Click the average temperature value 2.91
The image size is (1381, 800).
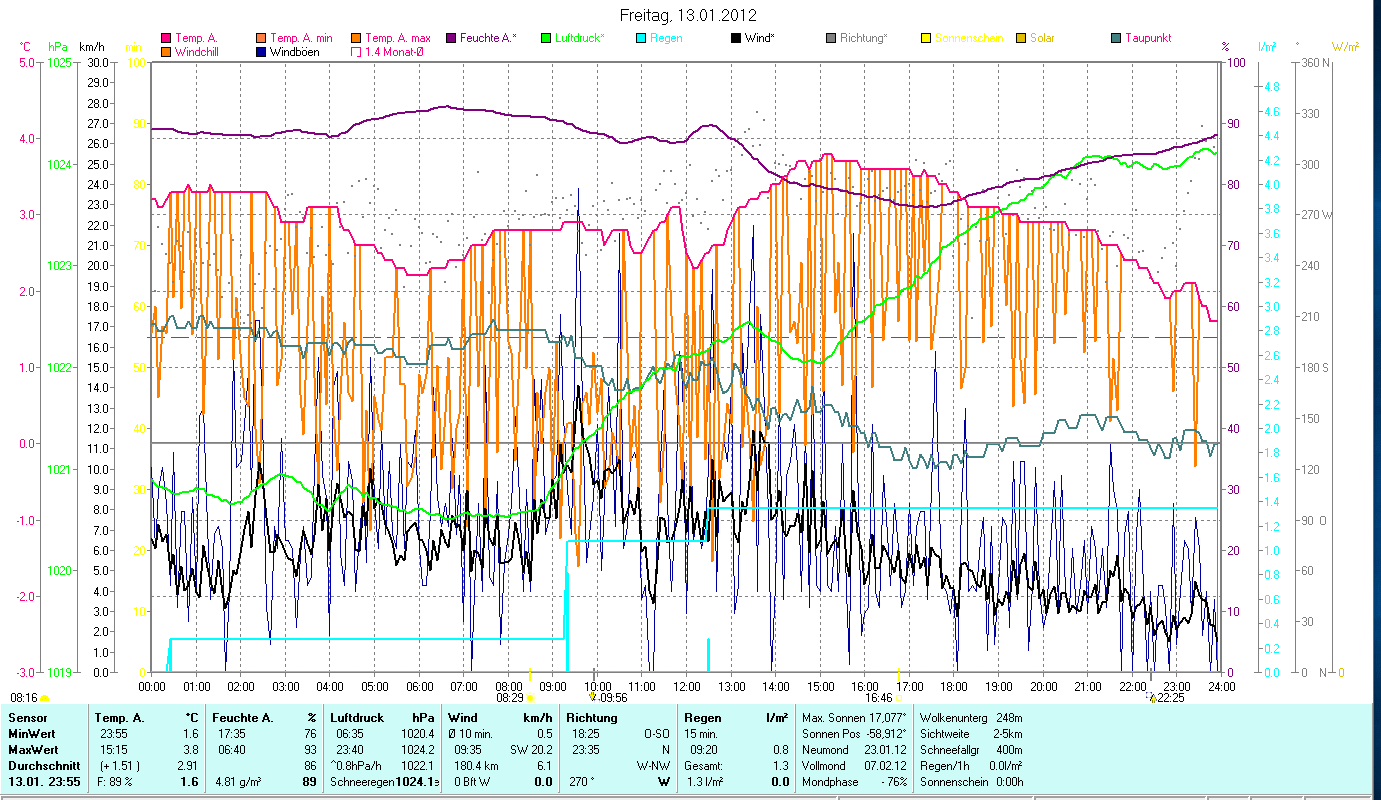pyautogui.click(x=188, y=765)
